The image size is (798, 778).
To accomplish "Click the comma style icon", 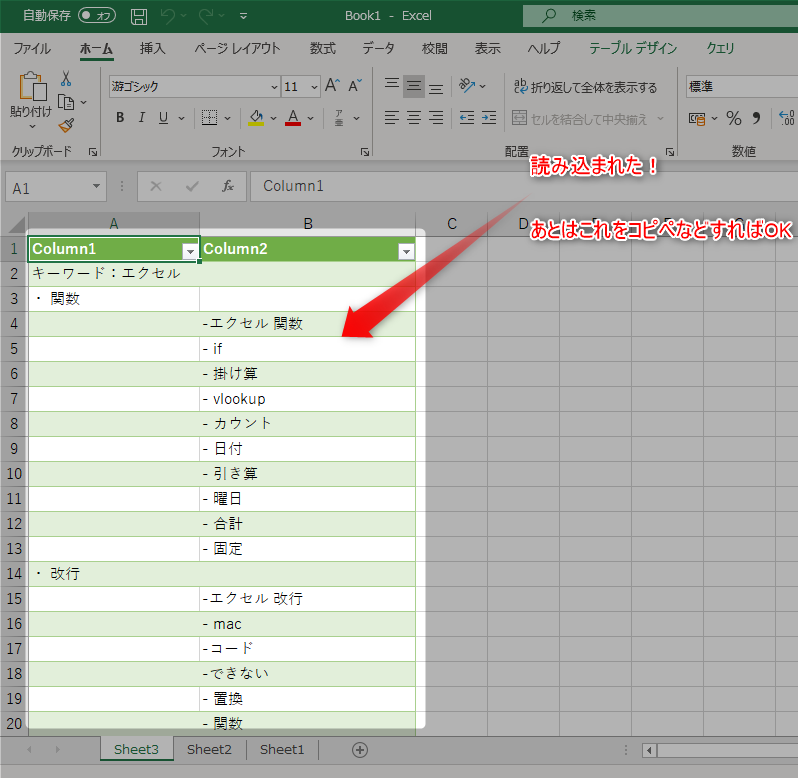I will 756,119.
